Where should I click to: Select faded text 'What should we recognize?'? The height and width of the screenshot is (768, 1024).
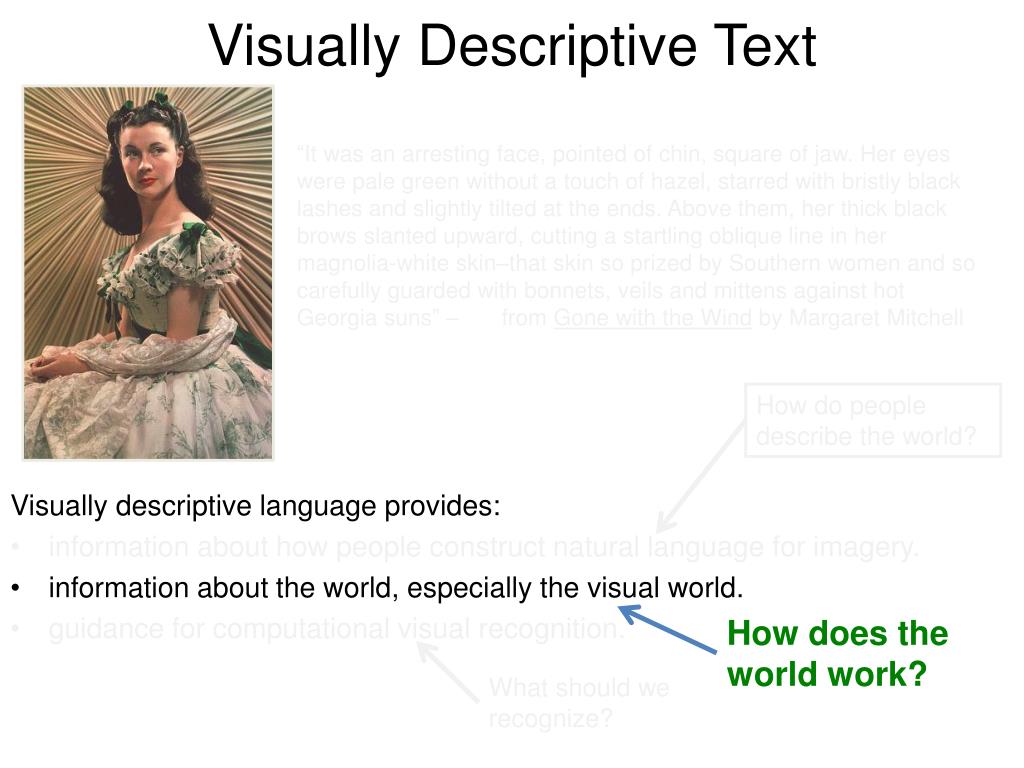579,703
